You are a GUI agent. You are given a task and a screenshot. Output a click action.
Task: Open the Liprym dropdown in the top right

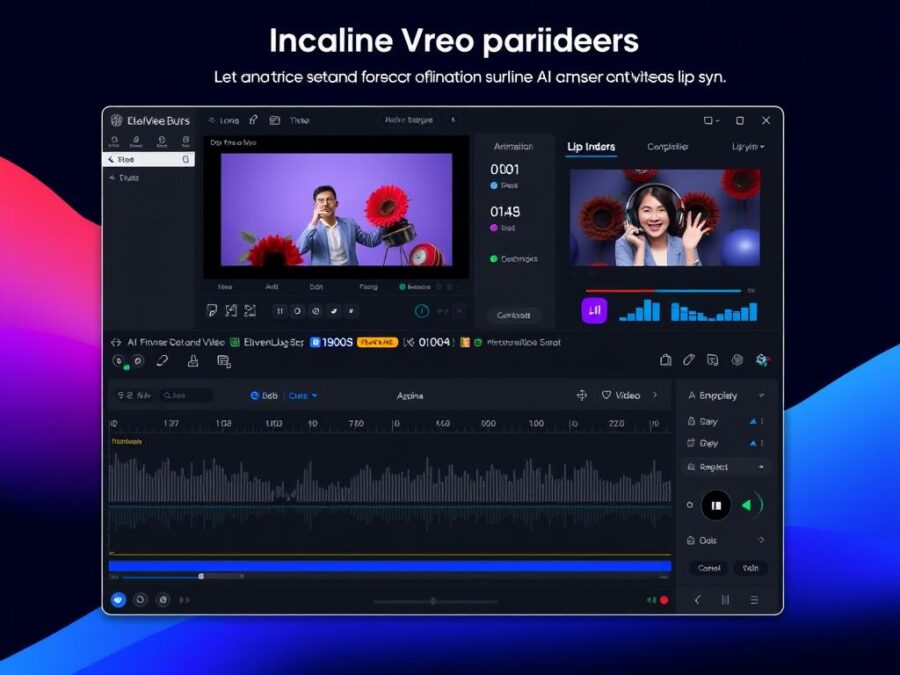point(749,147)
